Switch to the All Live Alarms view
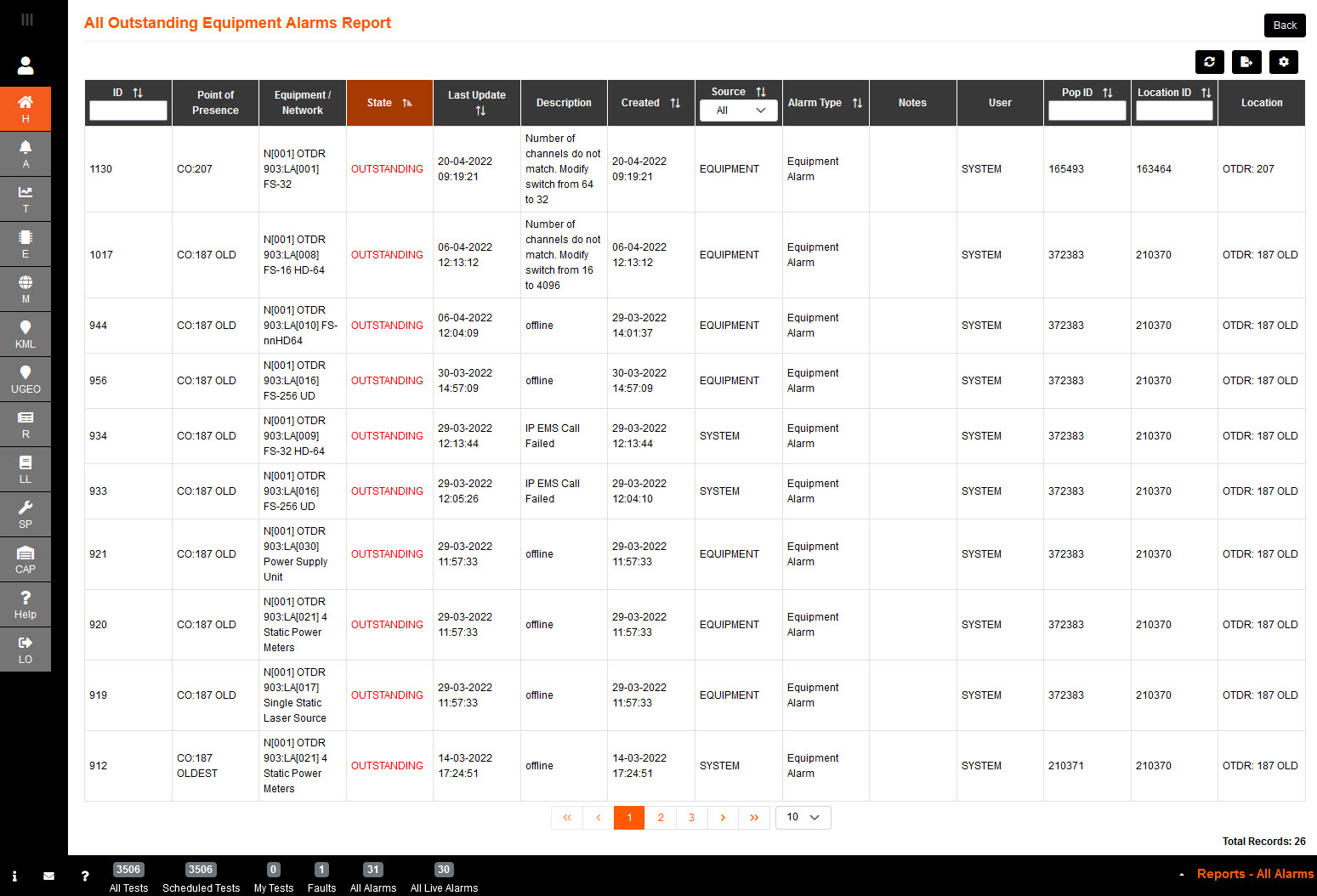The image size is (1317, 896). pos(444,876)
